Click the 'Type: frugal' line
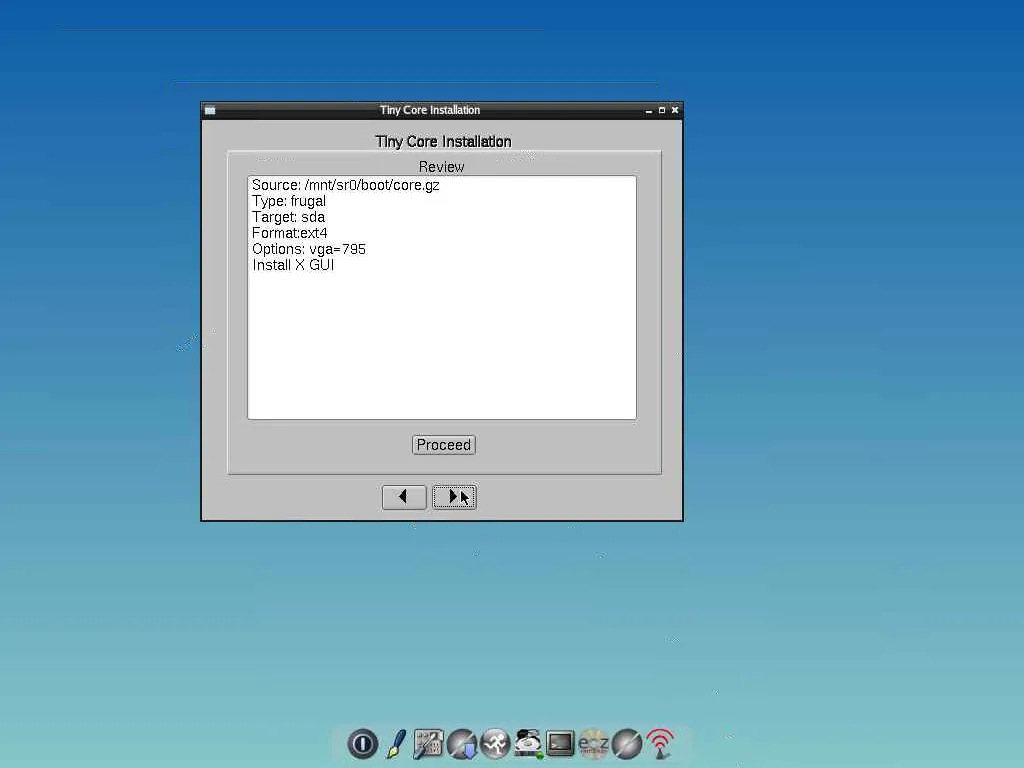The width and height of the screenshot is (1024, 768). click(x=289, y=201)
